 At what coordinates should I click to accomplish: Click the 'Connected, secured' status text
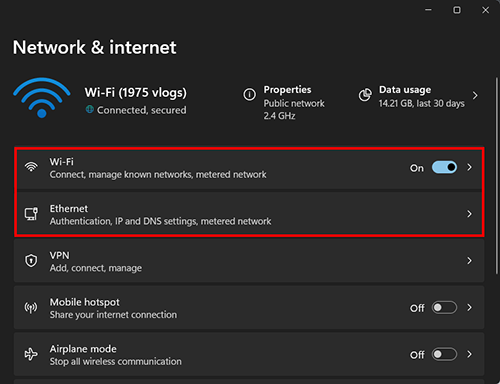[141, 110]
